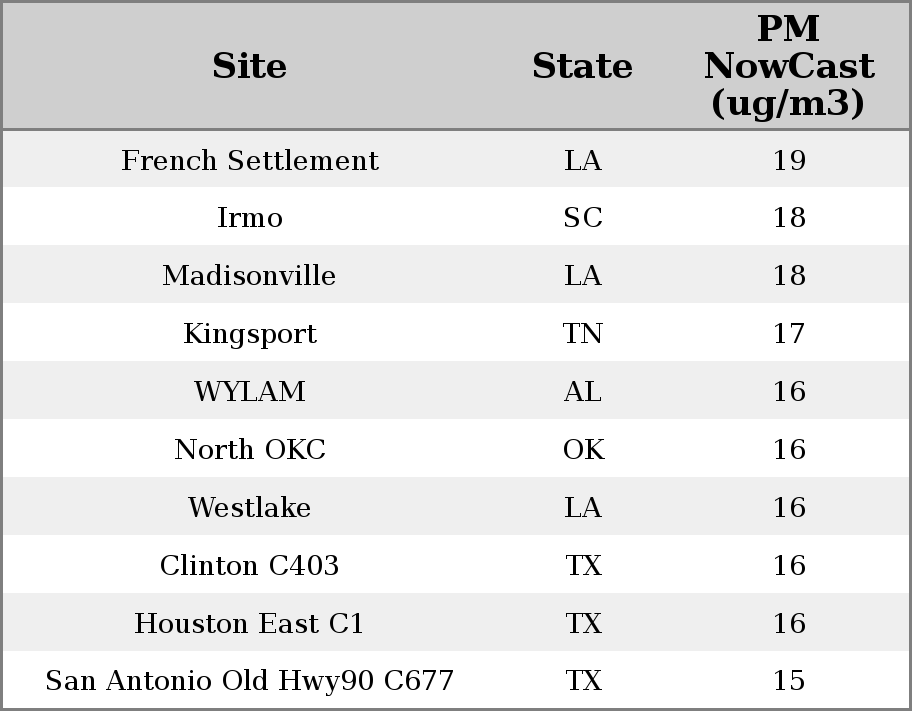Image resolution: width=912 pixels, height=711 pixels.
Task: Click the Site column header
Action: point(250,66)
